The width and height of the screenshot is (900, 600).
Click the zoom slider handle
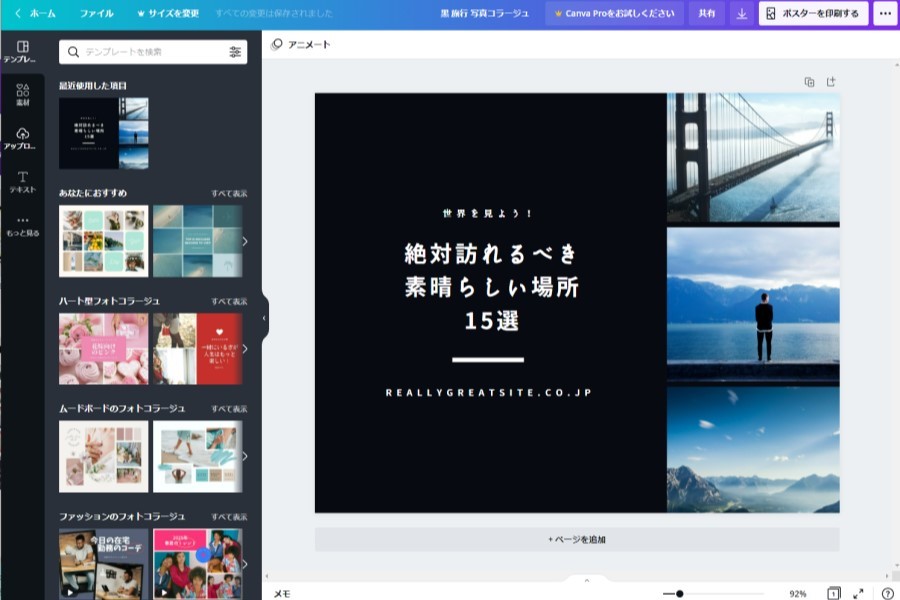click(x=679, y=593)
